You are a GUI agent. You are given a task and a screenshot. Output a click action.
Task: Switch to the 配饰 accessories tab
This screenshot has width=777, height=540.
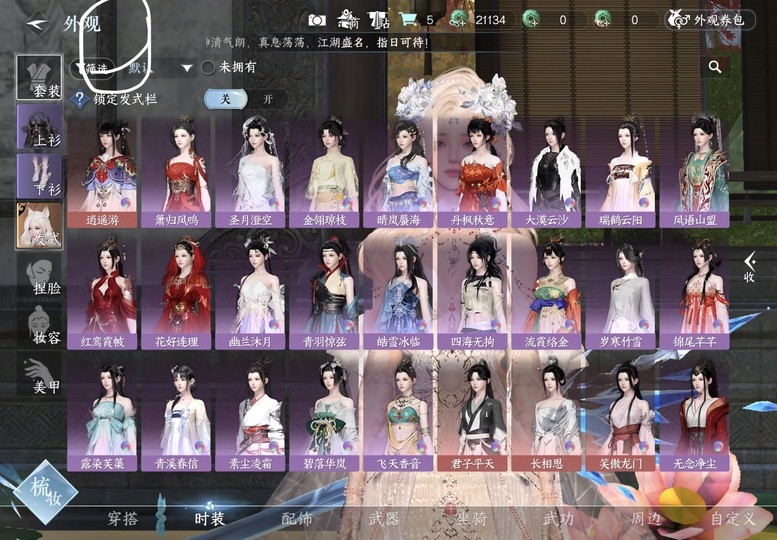[297, 518]
